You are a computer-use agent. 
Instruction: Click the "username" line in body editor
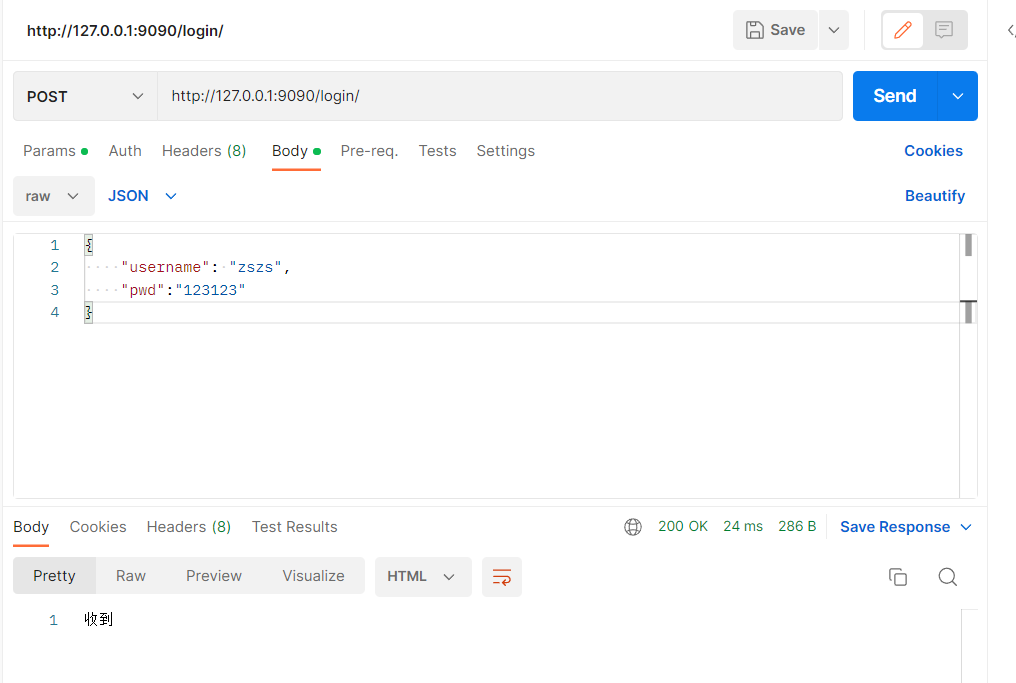click(x=205, y=268)
